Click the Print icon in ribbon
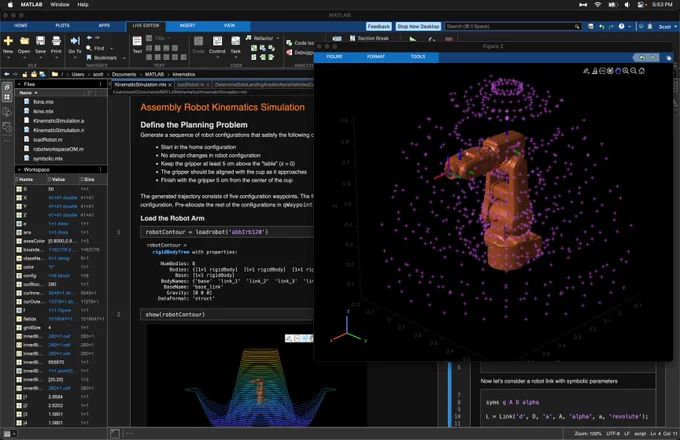 (x=56, y=41)
